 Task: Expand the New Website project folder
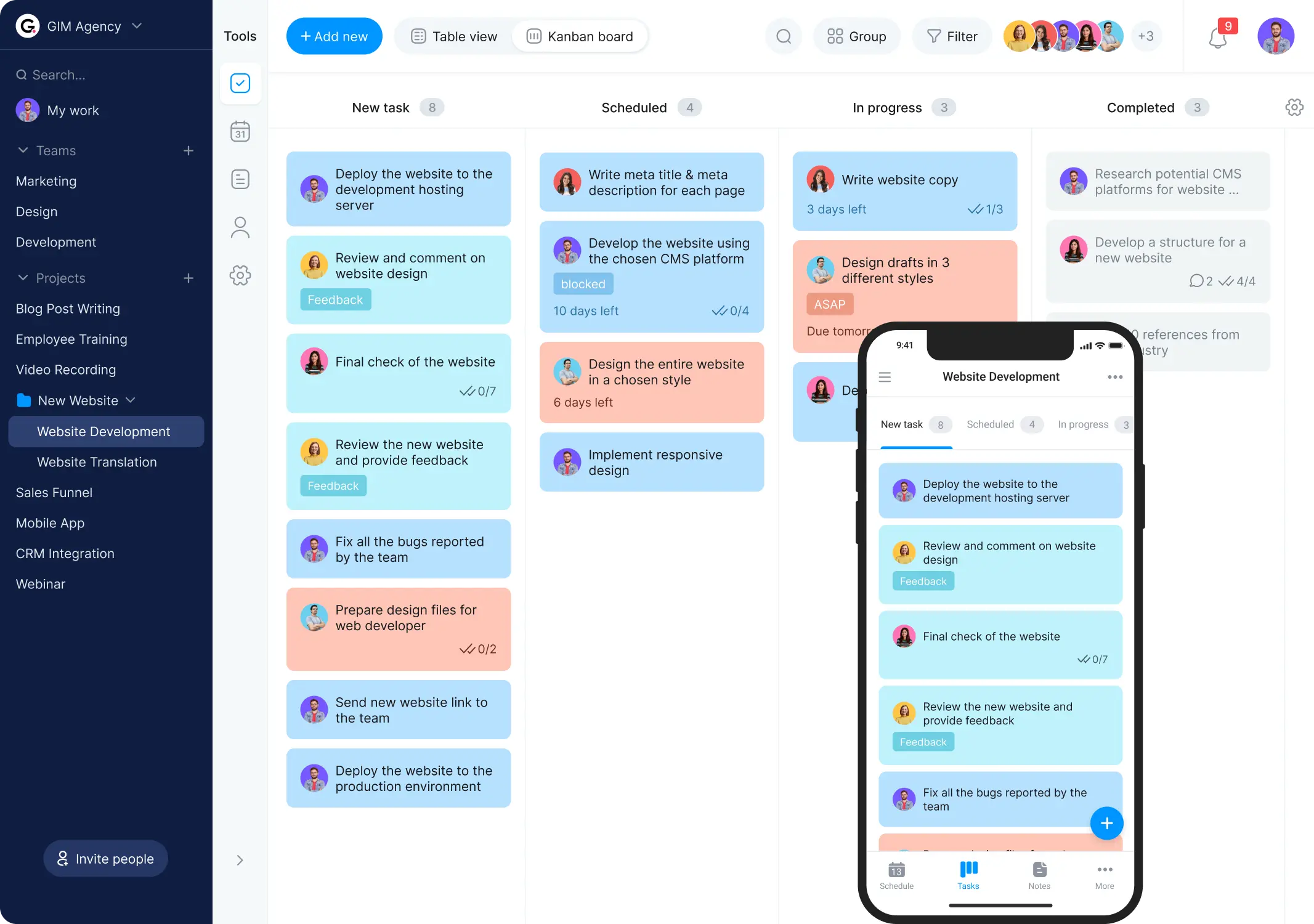pyautogui.click(x=131, y=399)
